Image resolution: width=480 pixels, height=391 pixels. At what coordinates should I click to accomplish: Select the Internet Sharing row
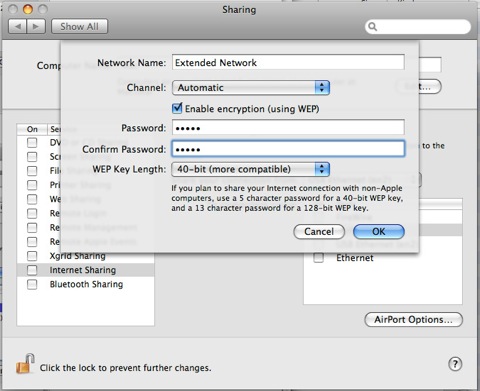pos(85,270)
